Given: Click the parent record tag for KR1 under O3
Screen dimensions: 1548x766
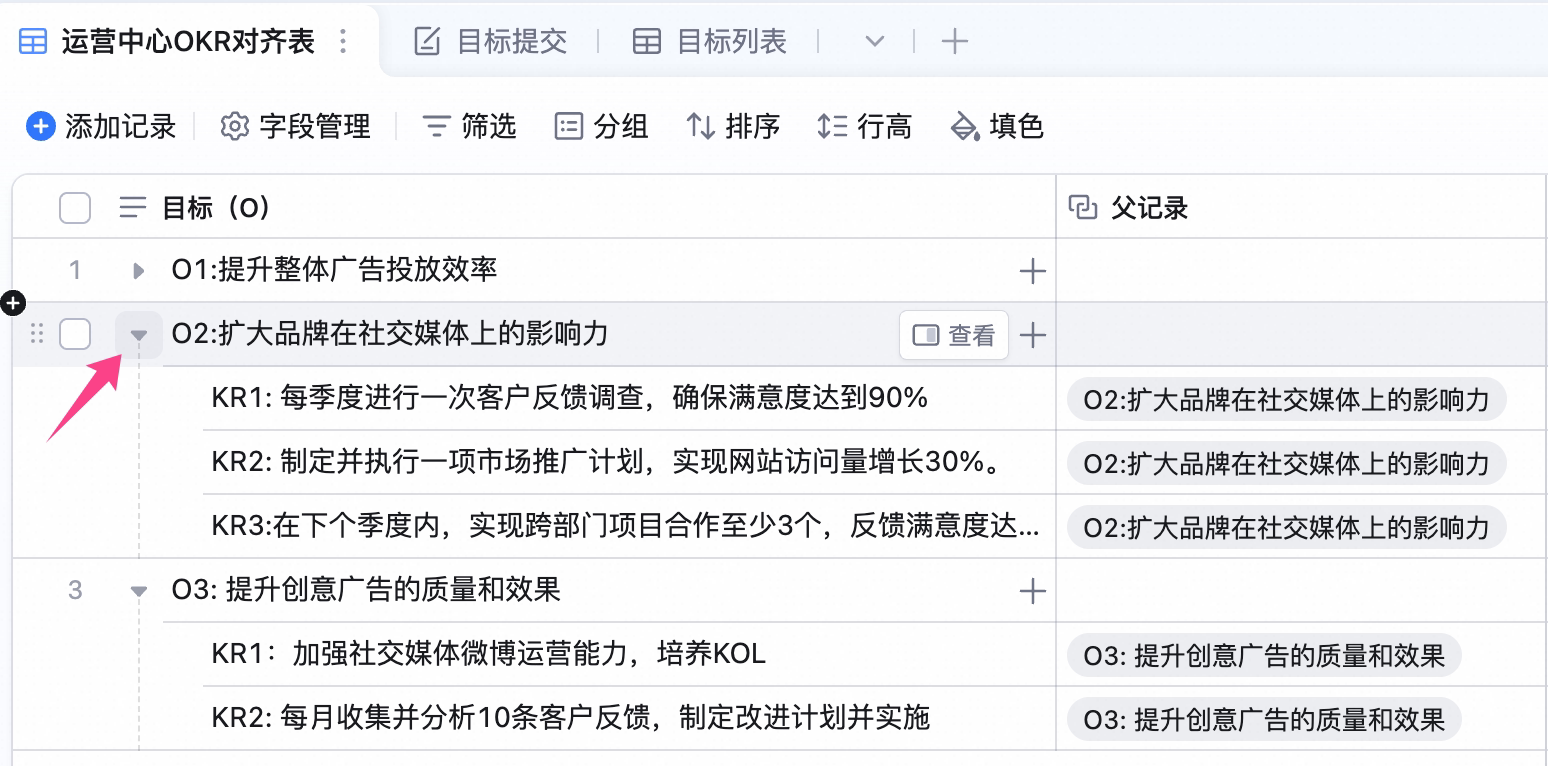Looking at the screenshot, I should pos(1264,656).
